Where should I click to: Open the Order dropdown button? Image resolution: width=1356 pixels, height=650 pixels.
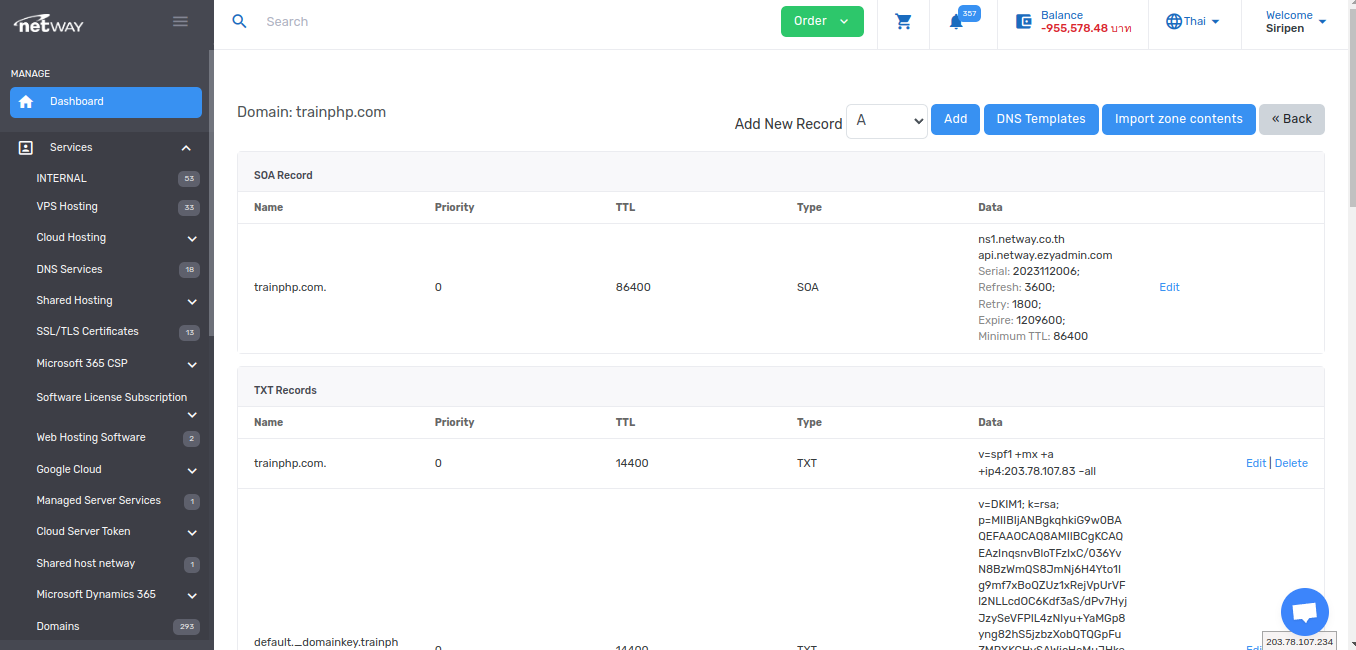(821, 21)
